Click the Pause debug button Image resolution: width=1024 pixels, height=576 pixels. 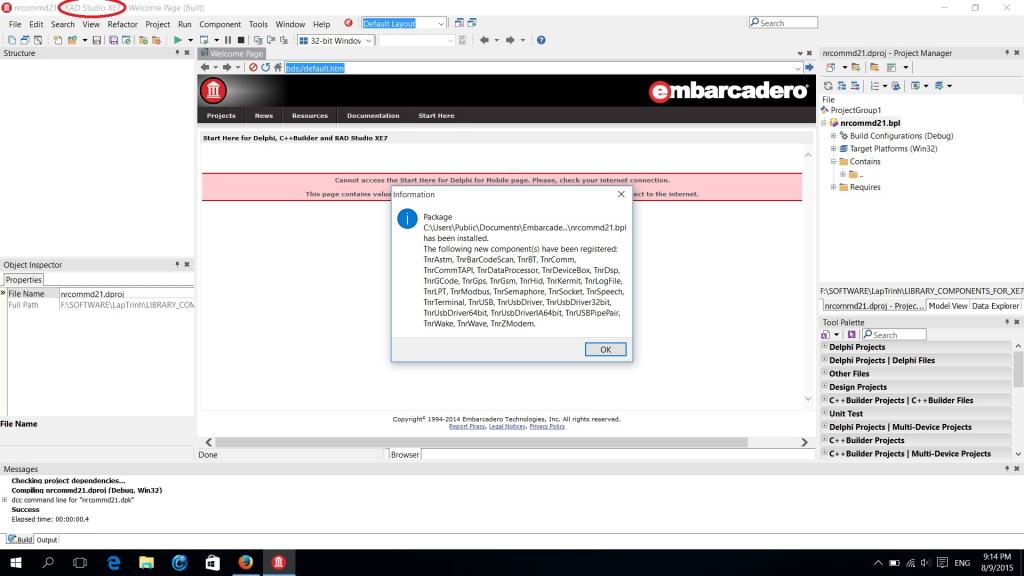228,40
